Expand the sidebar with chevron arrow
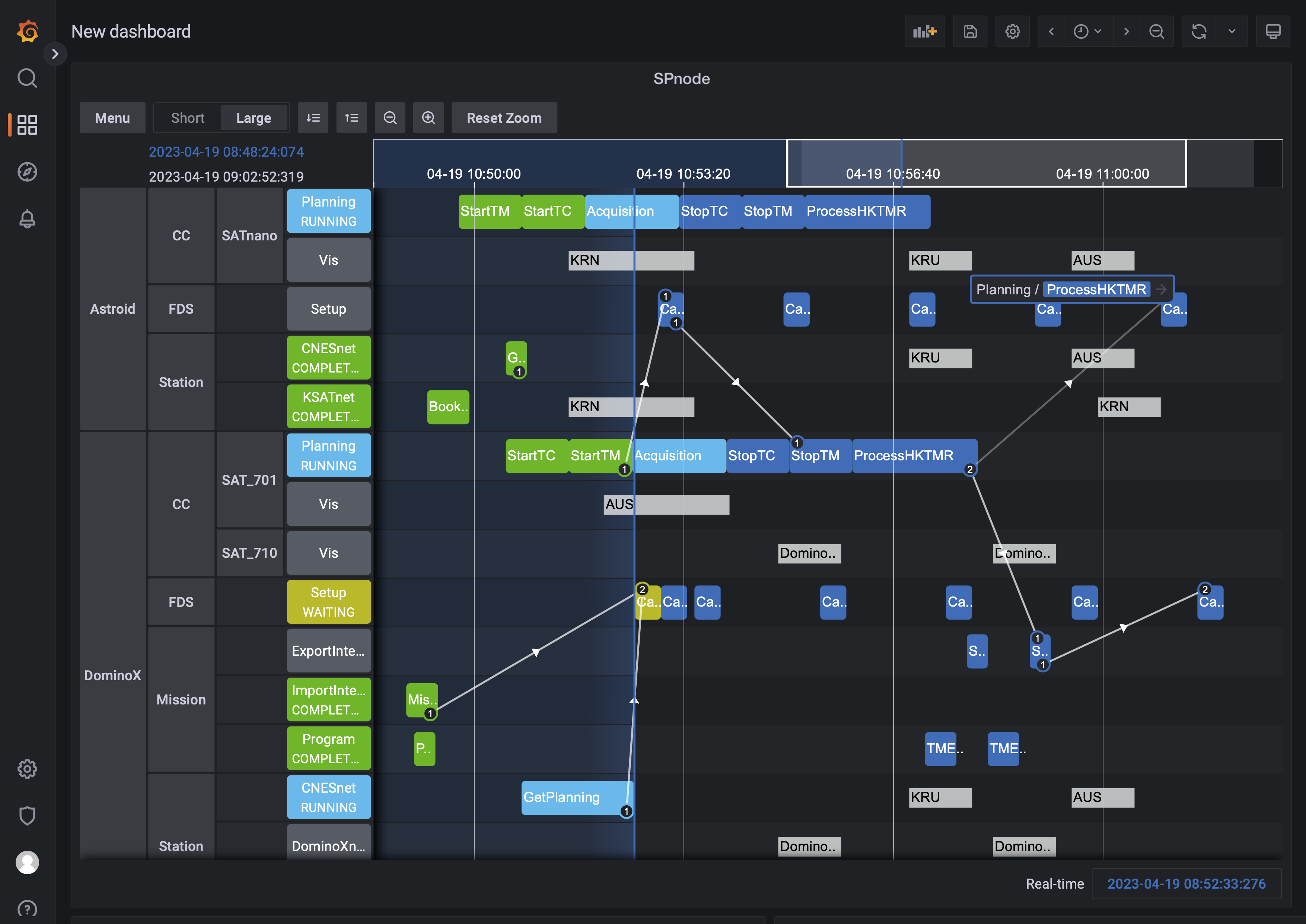This screenshot has height=924, width=1306. click(55, 54)
